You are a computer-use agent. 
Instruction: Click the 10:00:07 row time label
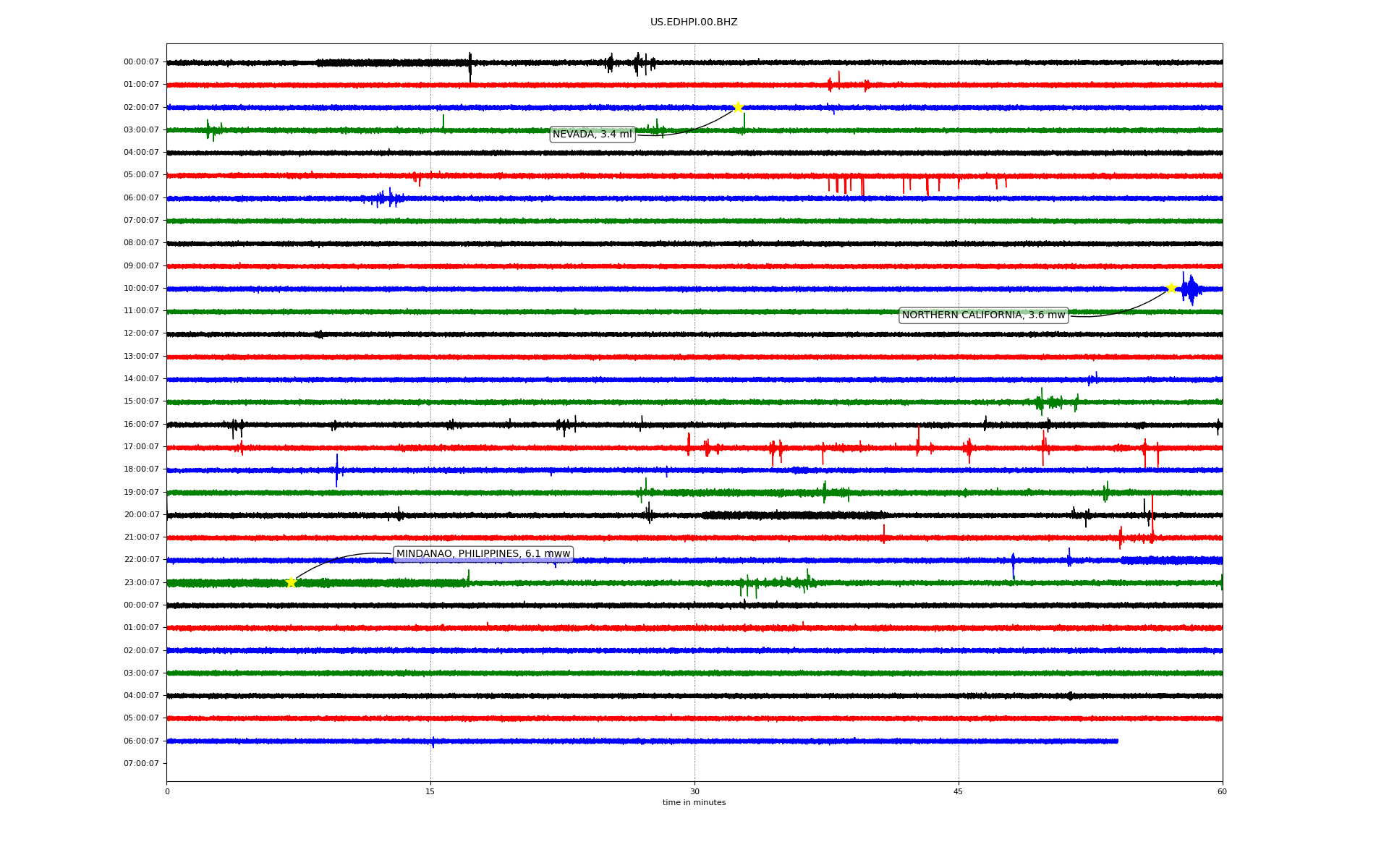(141, 289)
